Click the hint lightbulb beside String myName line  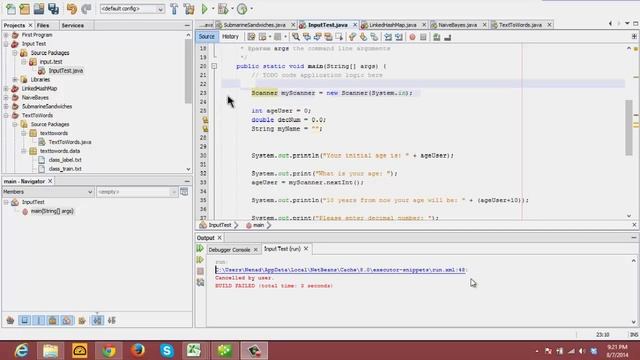[x=205, y=129]
